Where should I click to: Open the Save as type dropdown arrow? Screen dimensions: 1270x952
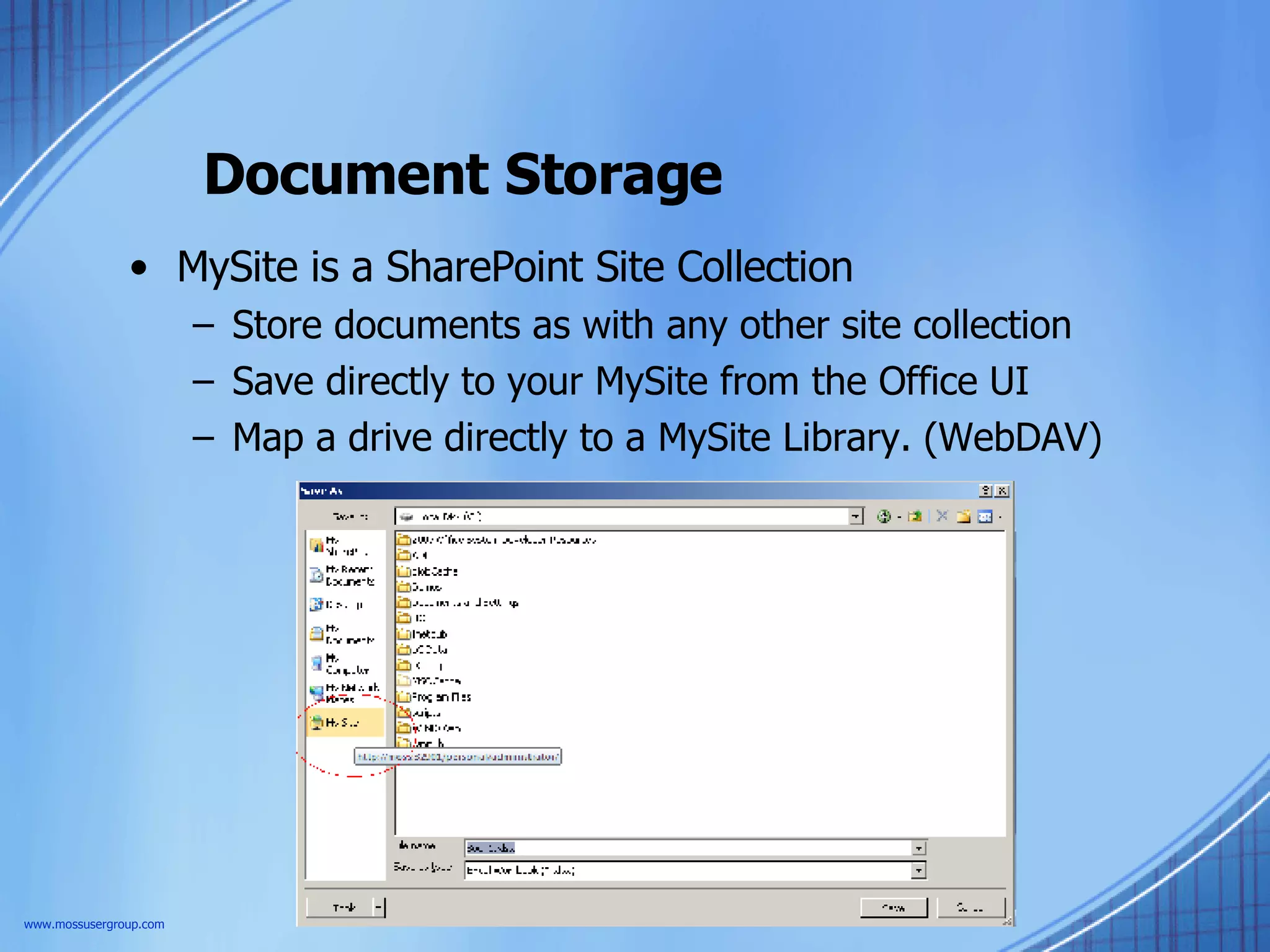[x=919, y=871]
